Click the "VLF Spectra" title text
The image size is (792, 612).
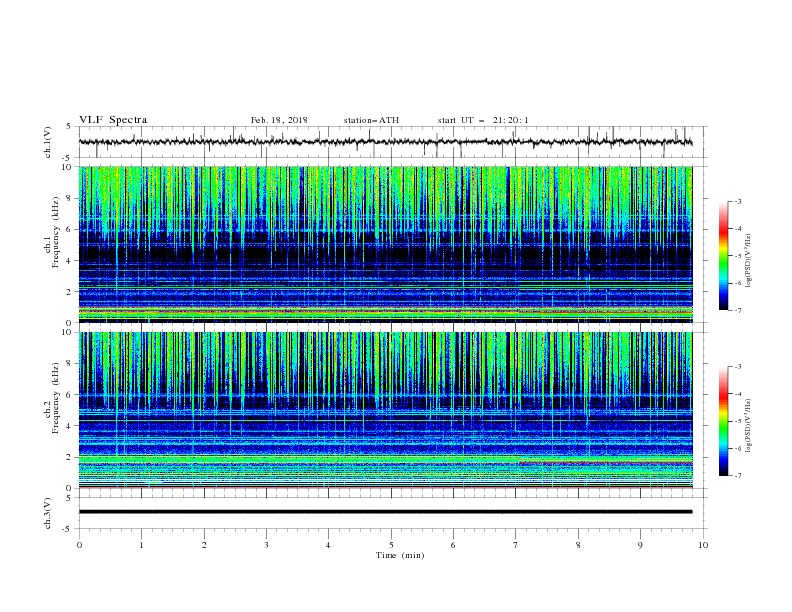[113, 120]
